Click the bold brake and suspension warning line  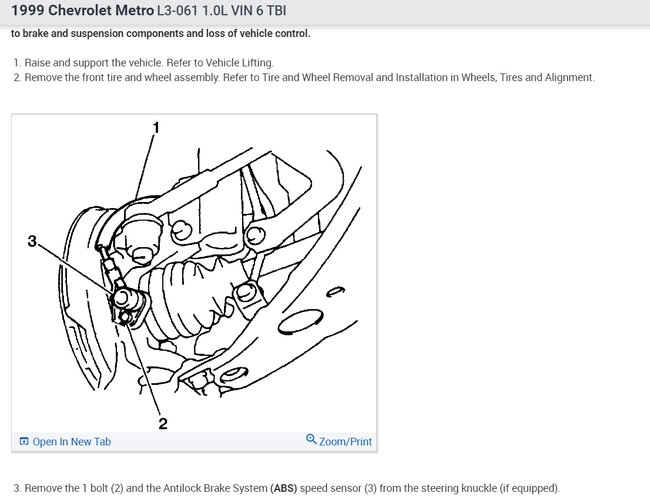[x=160, y=33]
